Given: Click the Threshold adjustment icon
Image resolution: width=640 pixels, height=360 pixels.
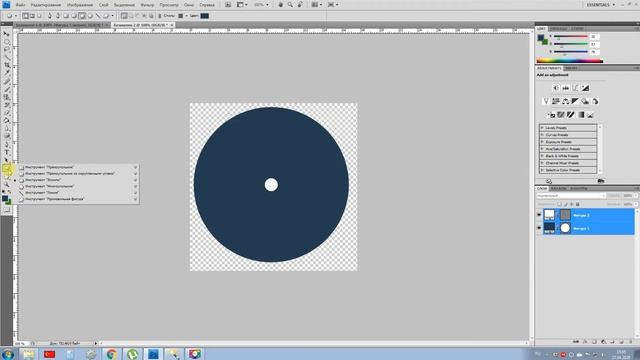Looking at the screenshot, I should tap(571, 115).
